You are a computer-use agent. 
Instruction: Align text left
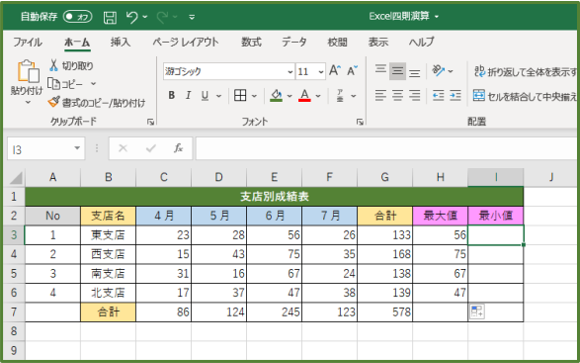380,95
